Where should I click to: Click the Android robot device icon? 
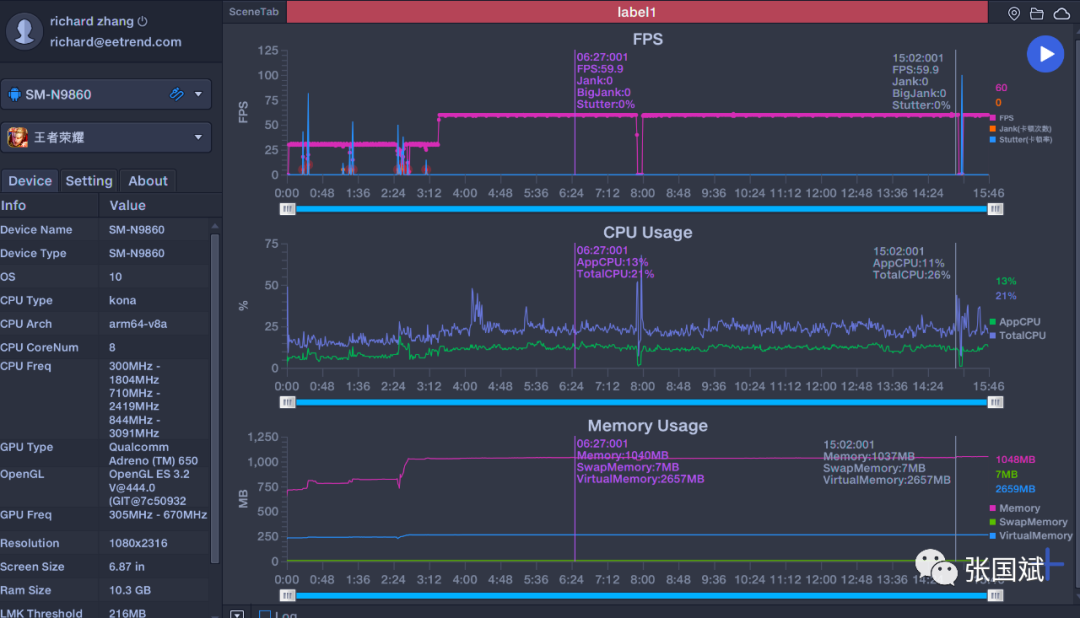[15, 94]
